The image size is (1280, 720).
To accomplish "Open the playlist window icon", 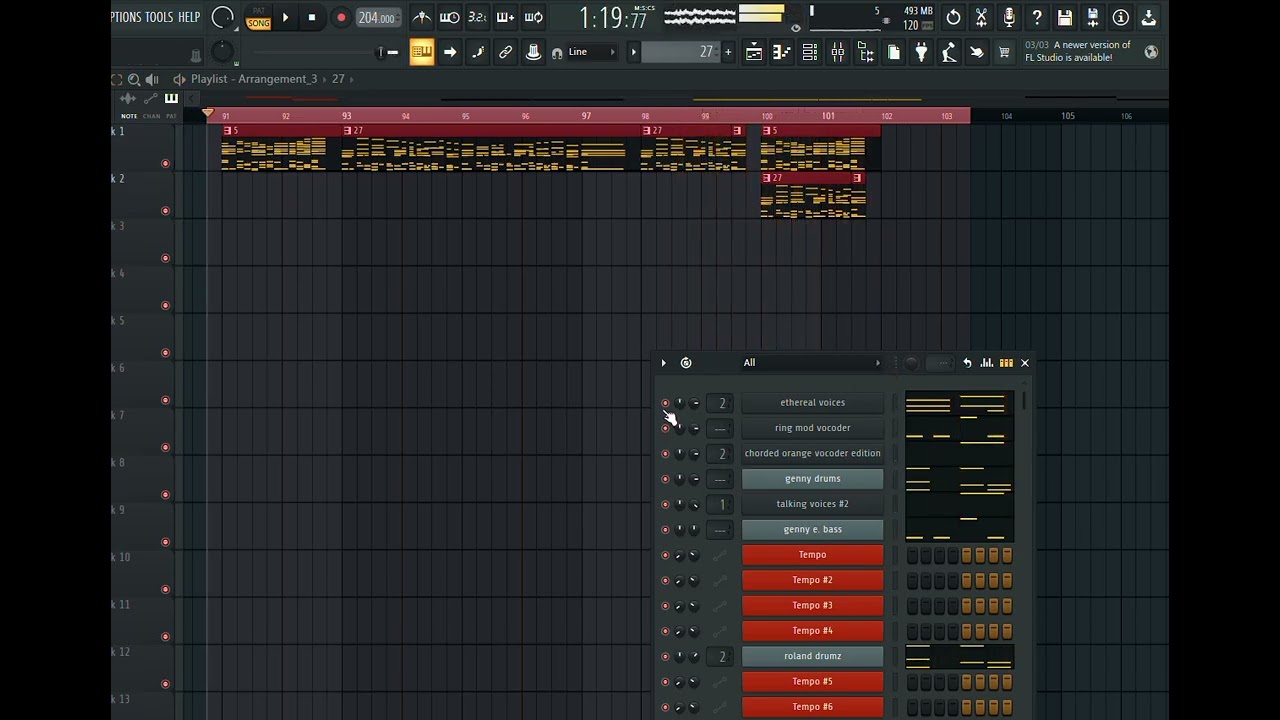I will (x=754, y=52).
